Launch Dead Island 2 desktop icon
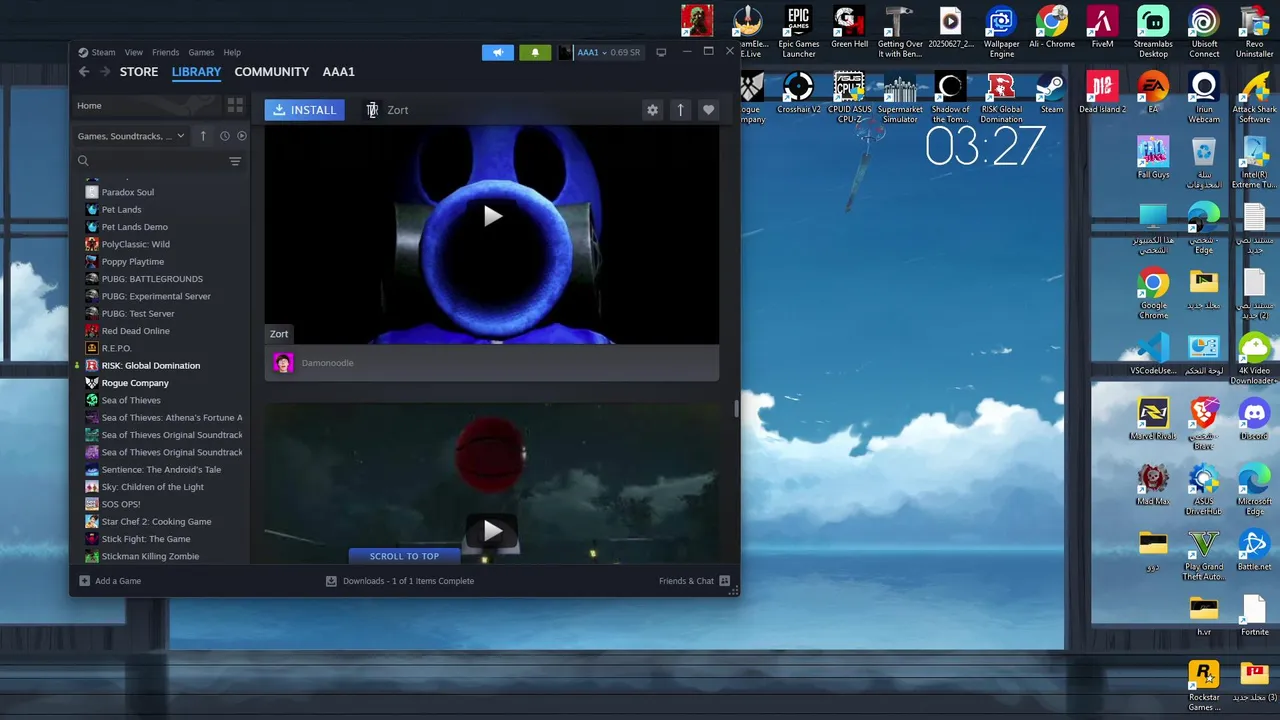The width and height of the screenshot is (1280, 720). [x=1102, y=93]
